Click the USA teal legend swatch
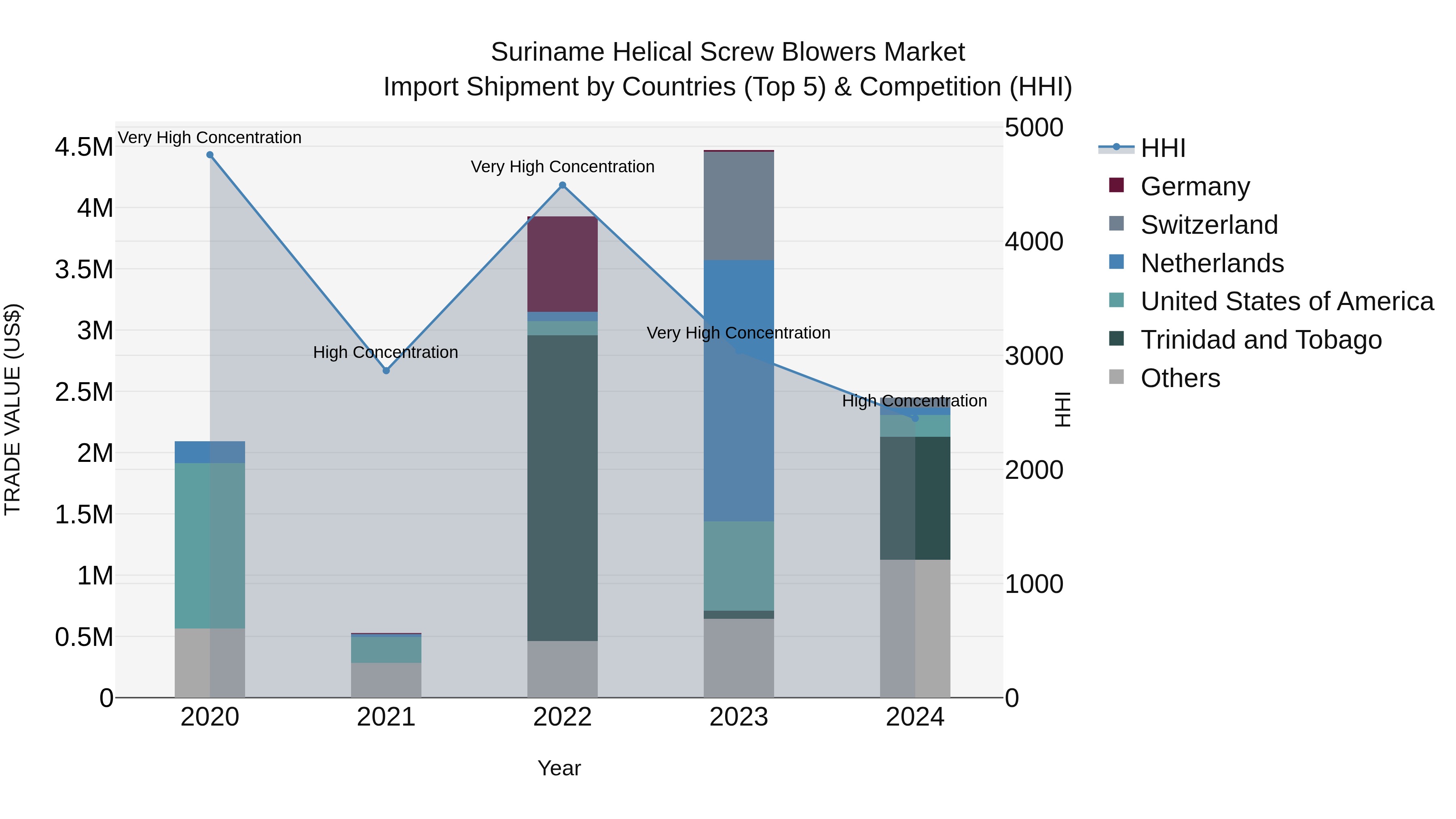The width and height of the screenshot is (1456, 819). click(1116, 300)
